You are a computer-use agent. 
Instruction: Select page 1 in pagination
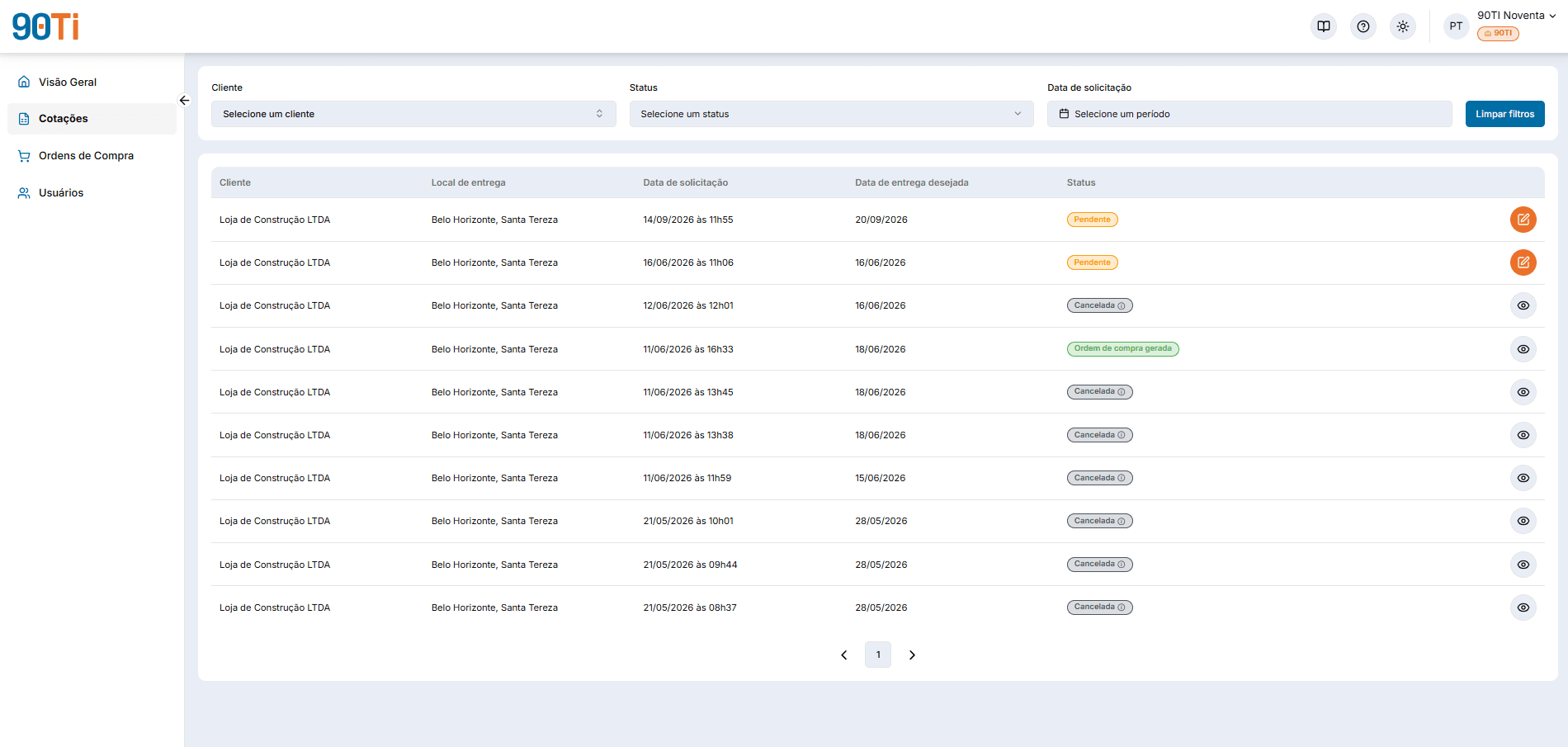(878, 655)
